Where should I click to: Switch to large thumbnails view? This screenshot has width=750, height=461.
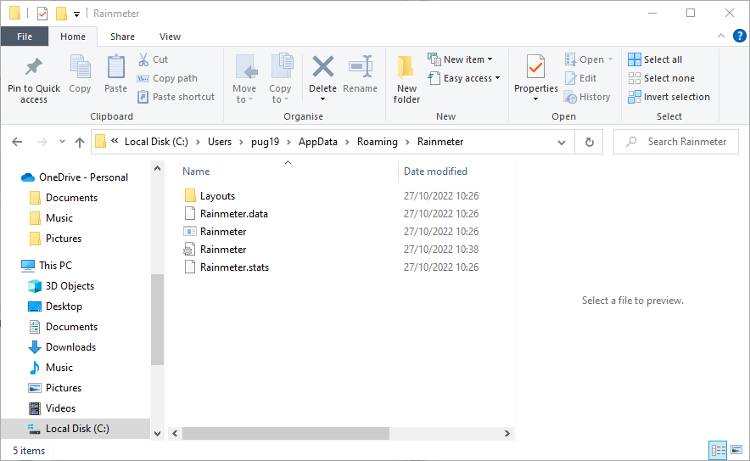point(737,450)
